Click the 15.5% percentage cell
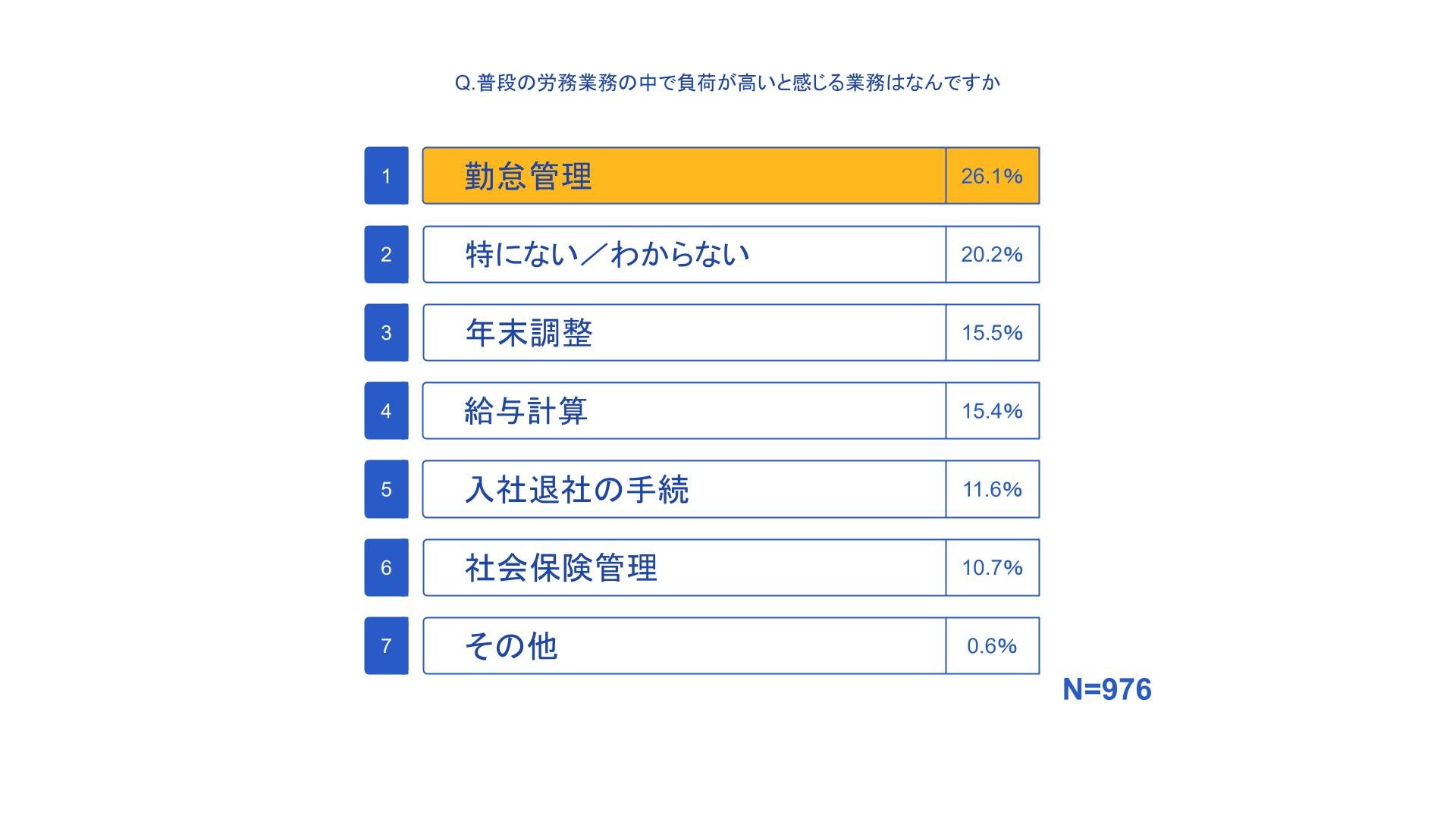1456x819 pixels. pos(992,333)
